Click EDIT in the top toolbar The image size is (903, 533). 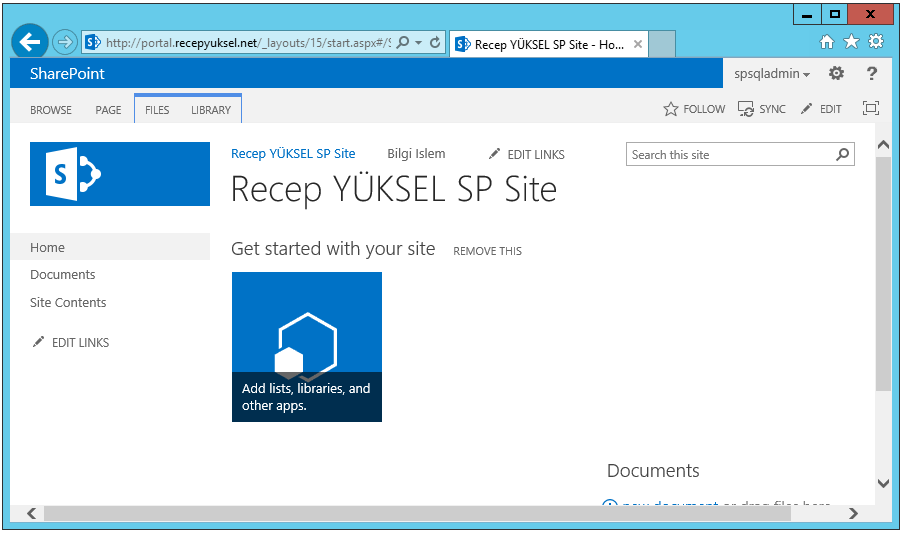click(x=821, y=109)
